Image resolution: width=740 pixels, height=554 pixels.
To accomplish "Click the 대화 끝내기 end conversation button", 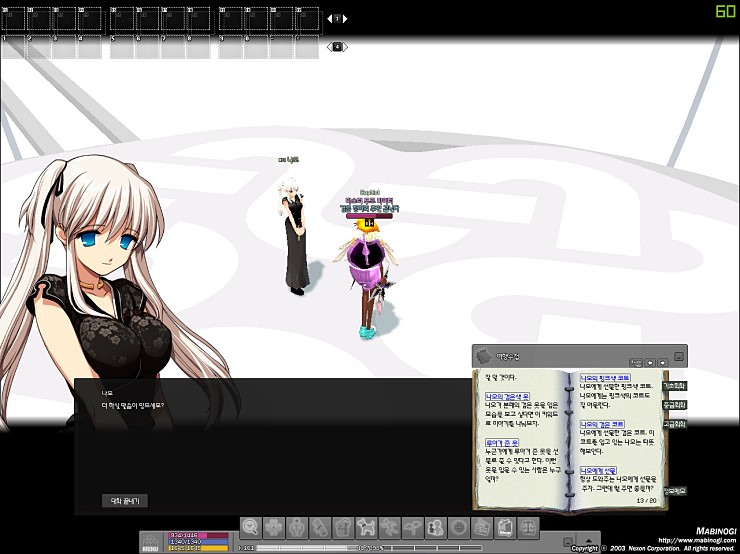I will pos(125,500).
